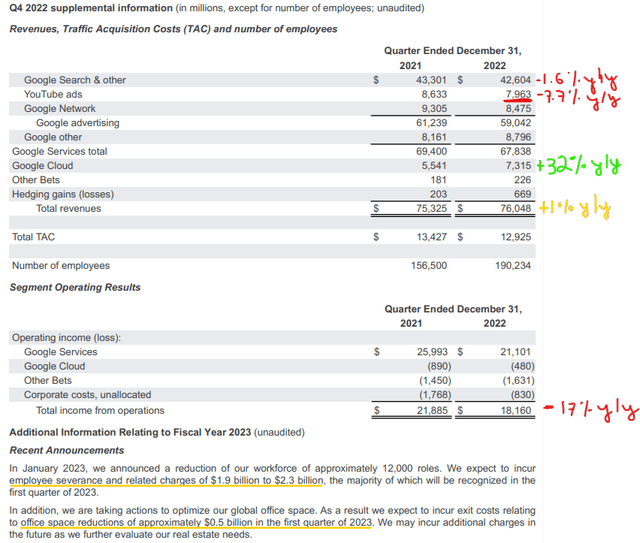Screen dimensions: 640x543
Task: Select the (480) Google Cloud loss value
Action: point(522,366)
